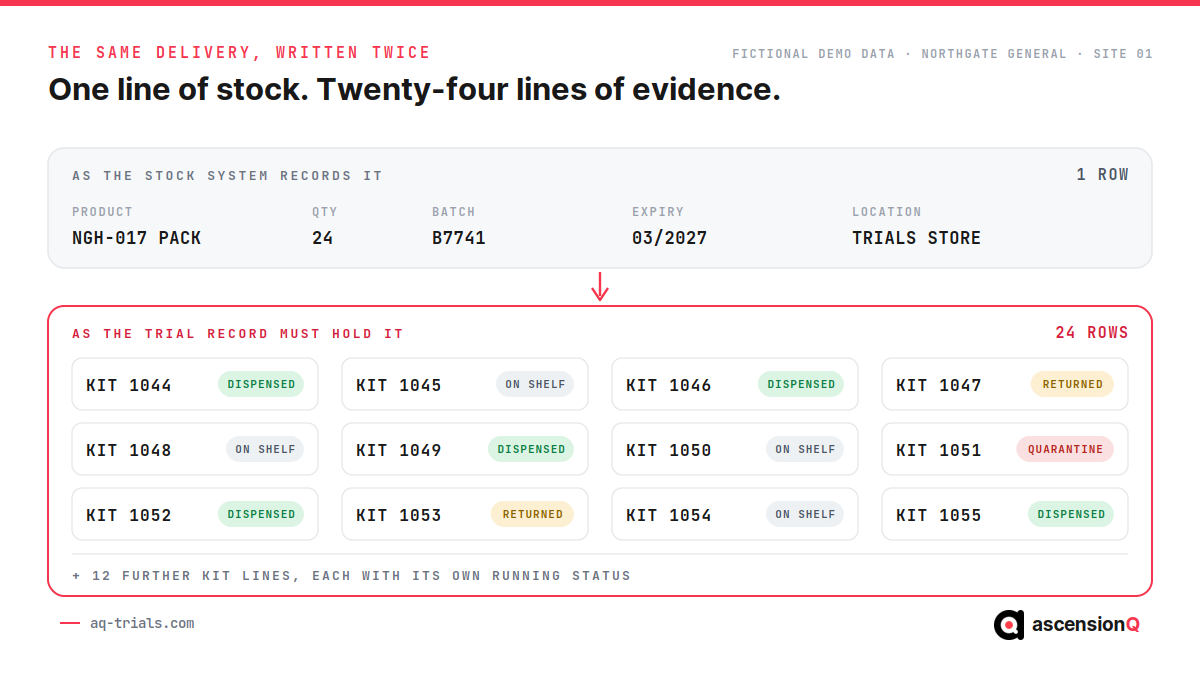Click the 'The same delivery, written twice' tagline
The height and width of the screenshot is (675, 1200).
[x=240, y=52]
